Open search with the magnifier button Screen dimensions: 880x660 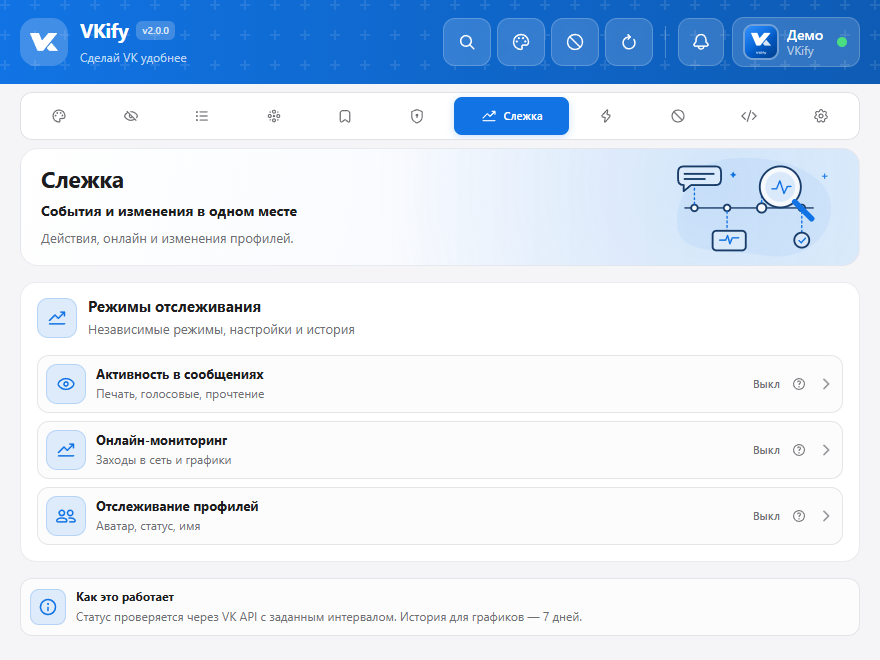coord(467,42)
